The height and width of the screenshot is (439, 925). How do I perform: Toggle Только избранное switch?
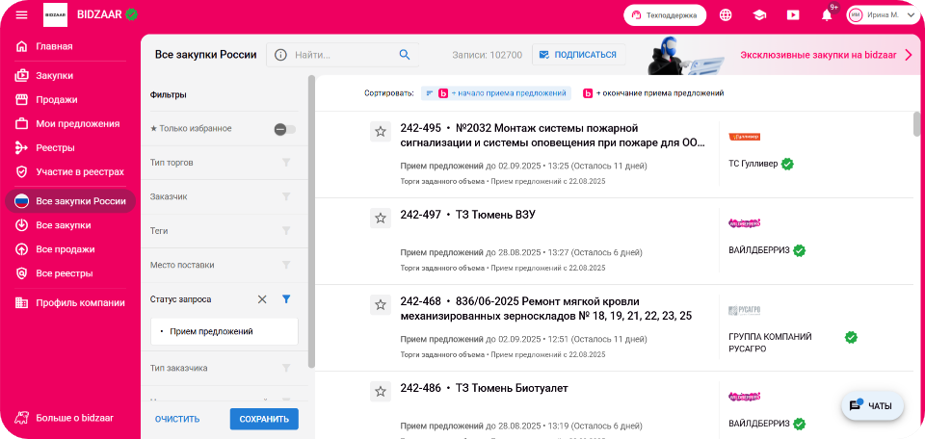[285, 129]
